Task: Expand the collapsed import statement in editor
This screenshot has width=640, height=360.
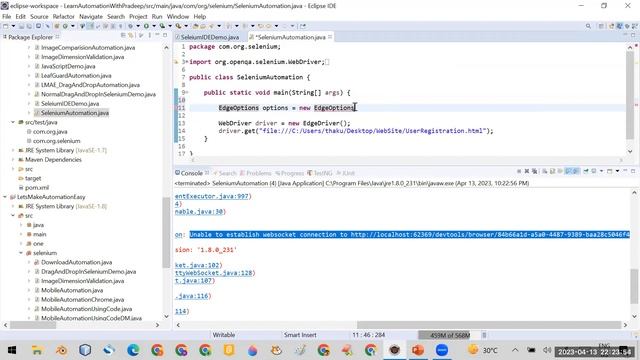Action: 187,62
